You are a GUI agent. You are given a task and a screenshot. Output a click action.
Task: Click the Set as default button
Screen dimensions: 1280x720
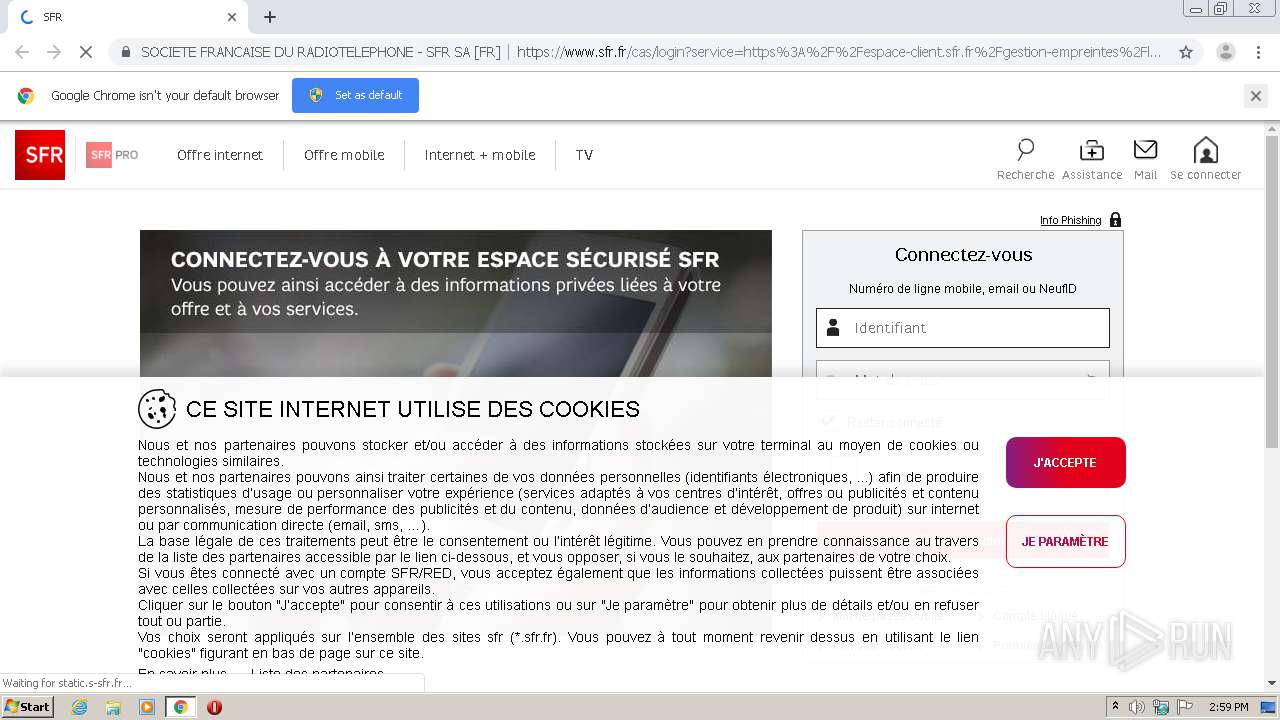point(355,95)
